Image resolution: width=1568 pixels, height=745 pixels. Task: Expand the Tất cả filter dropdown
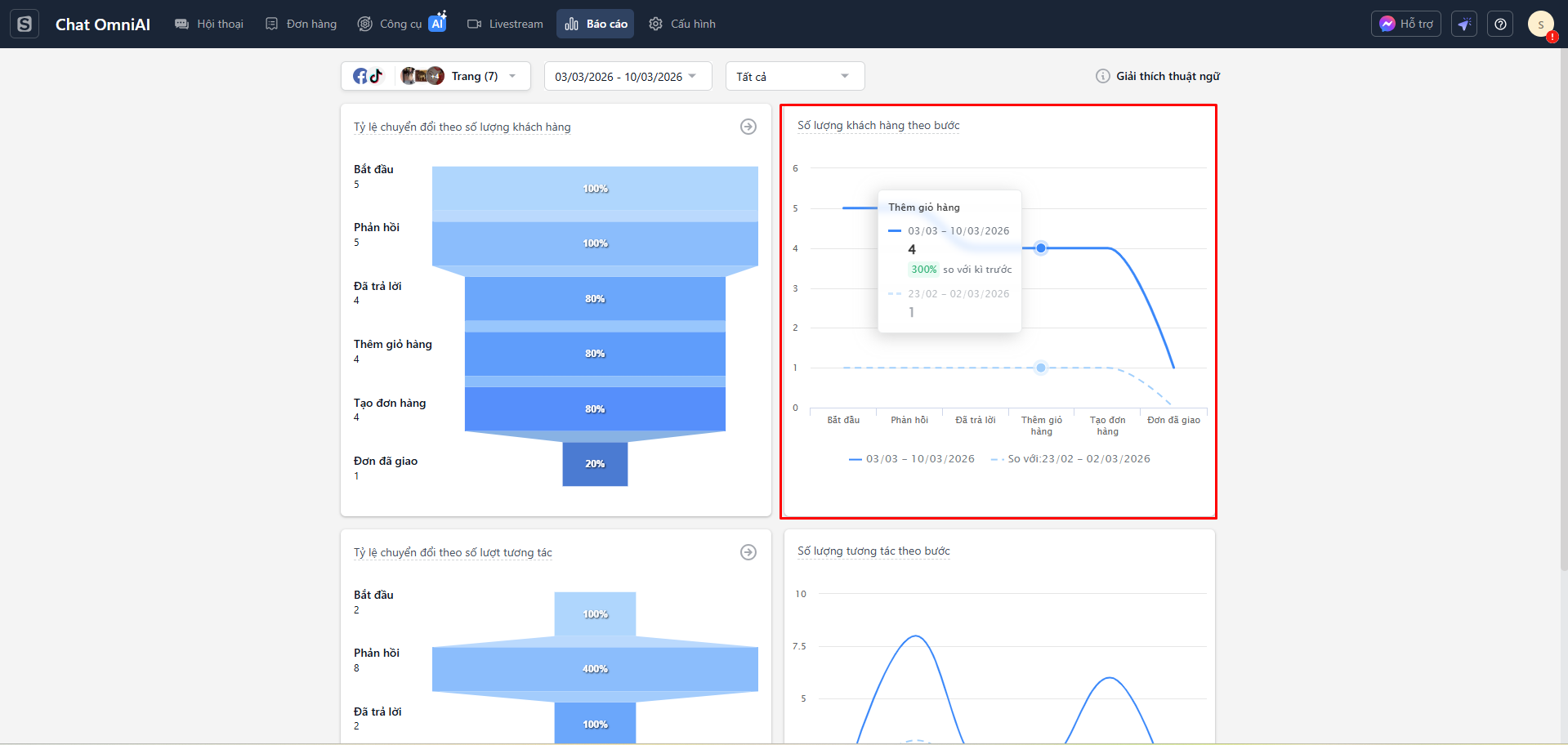point(794,77)
